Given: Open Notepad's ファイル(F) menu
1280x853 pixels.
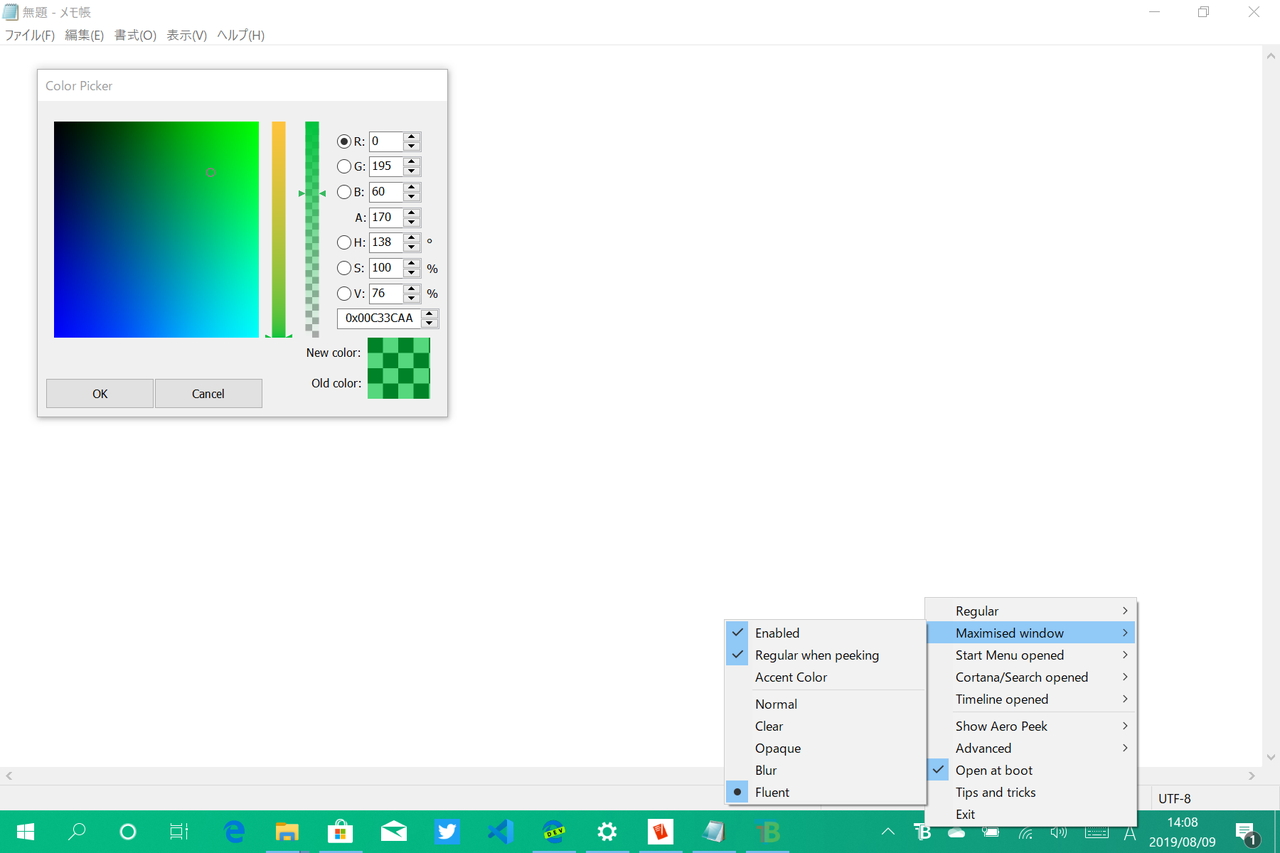Looking at the screenshot, I should click(30, 35).
